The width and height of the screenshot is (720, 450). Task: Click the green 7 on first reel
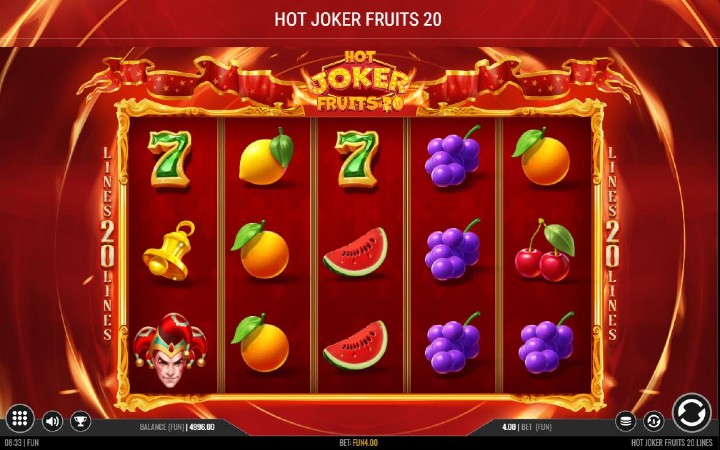[169, 159]
